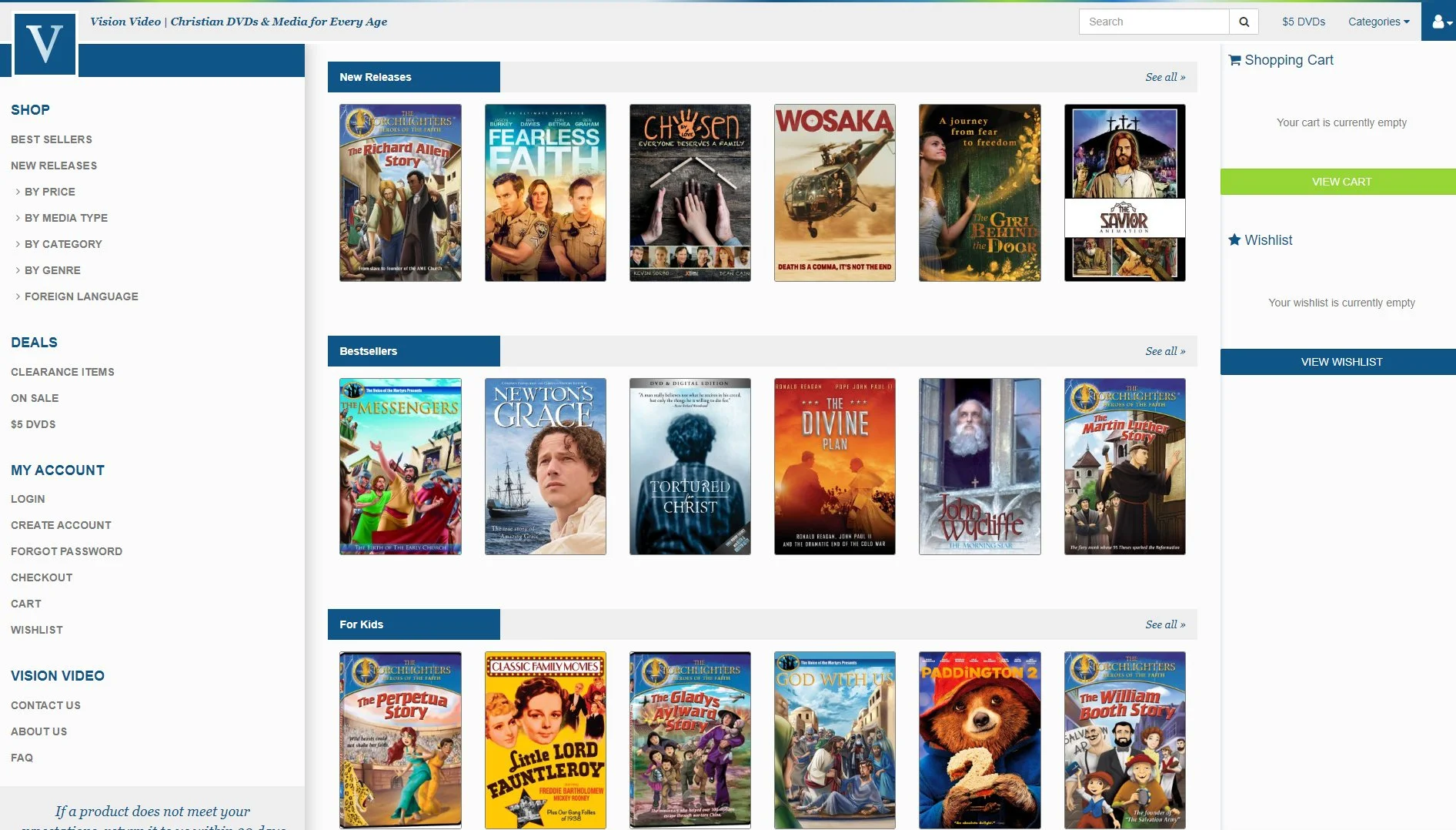The height and width of the screenshot is (830, 1456).
Task: Open The Perpetua Story cover
Action: point(400,740)
